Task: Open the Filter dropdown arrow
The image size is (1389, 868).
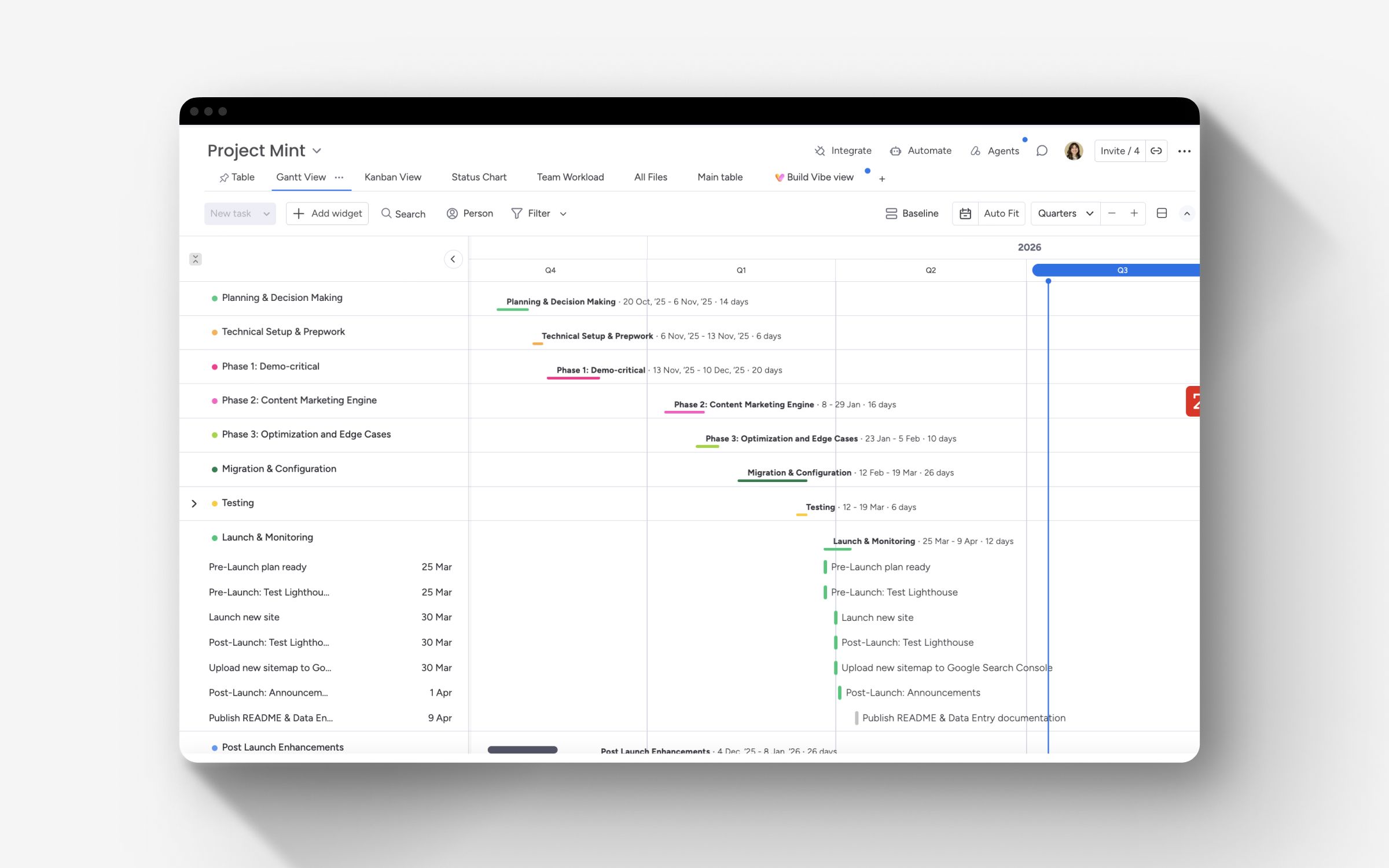Action: click(x=563, y=214)
